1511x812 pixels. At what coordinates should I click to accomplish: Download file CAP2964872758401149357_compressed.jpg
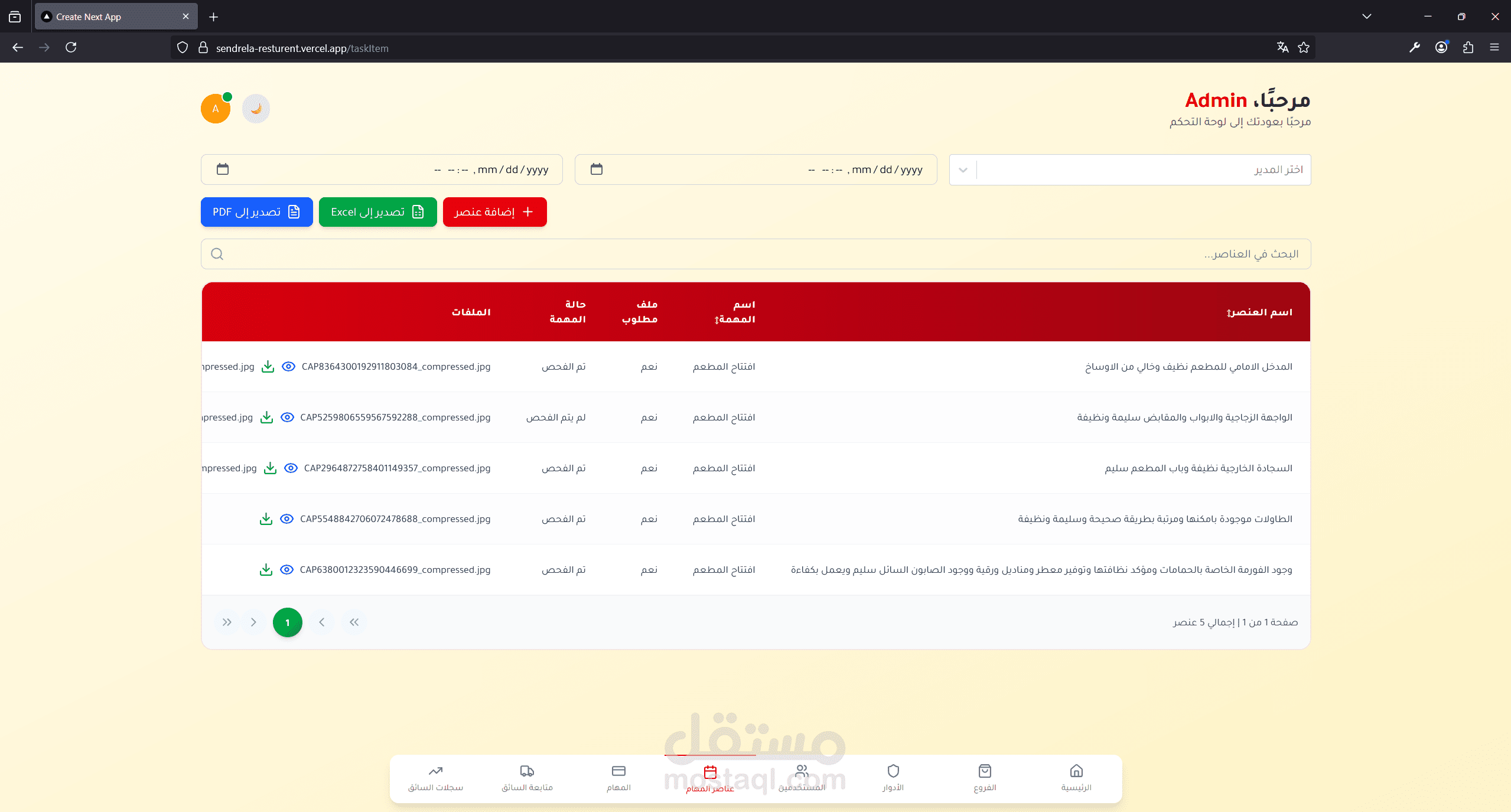click(x=270, y=468)
